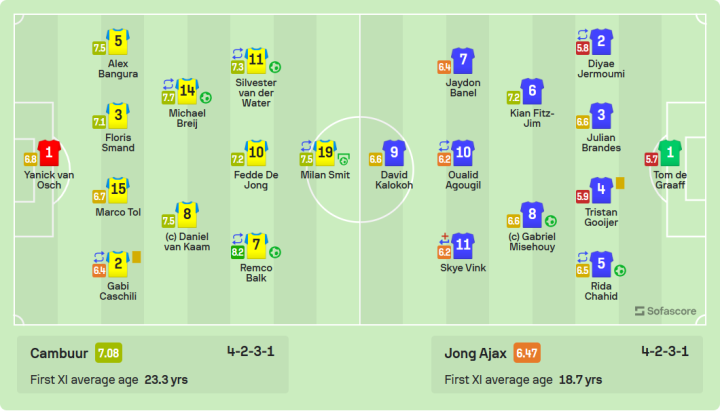720x411 pixels.
Task: Click the goal icon beside Remco Balk
Action: pos(275,253)
